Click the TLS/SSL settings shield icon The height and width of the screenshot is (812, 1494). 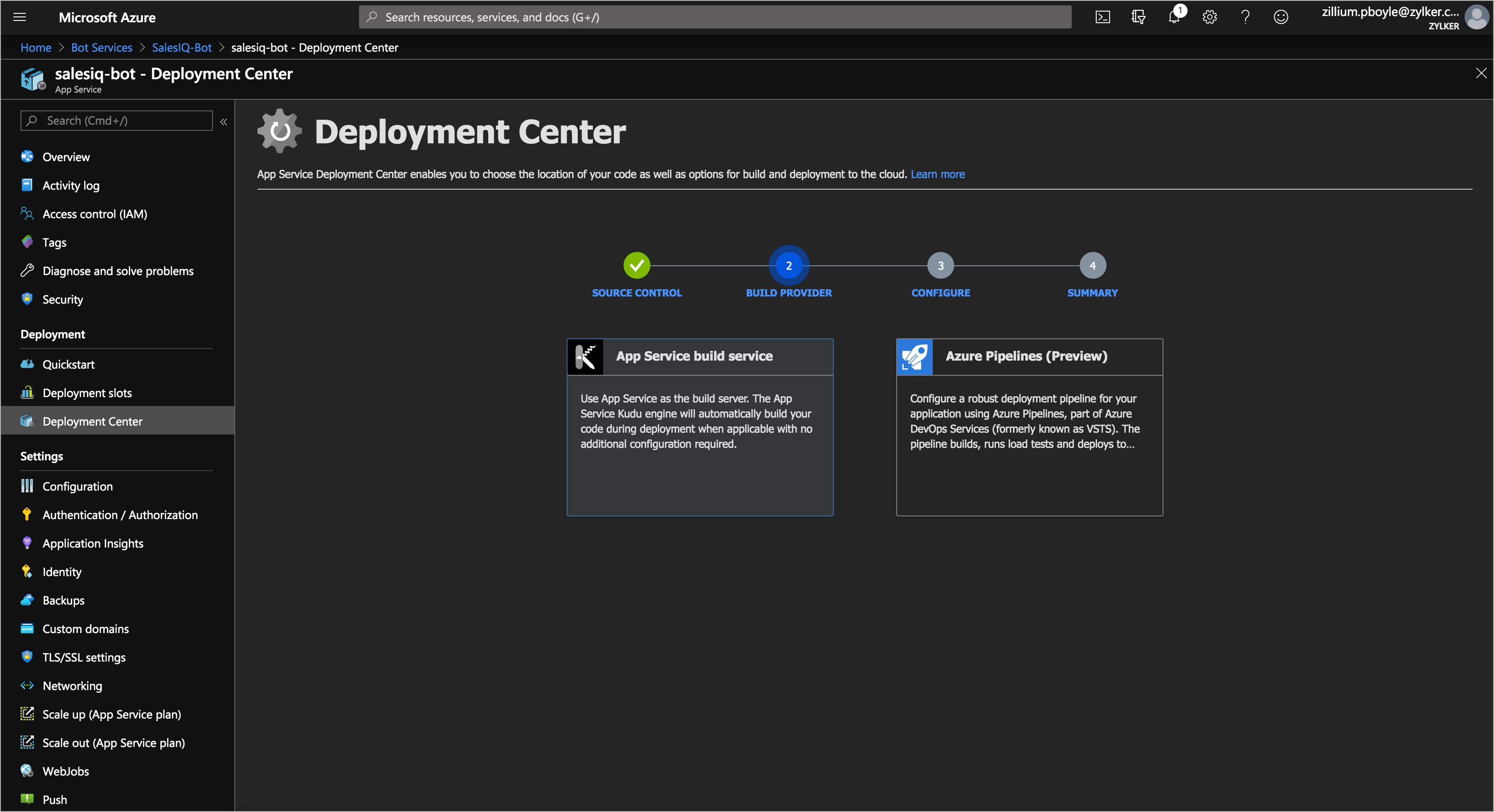(27, 657)
